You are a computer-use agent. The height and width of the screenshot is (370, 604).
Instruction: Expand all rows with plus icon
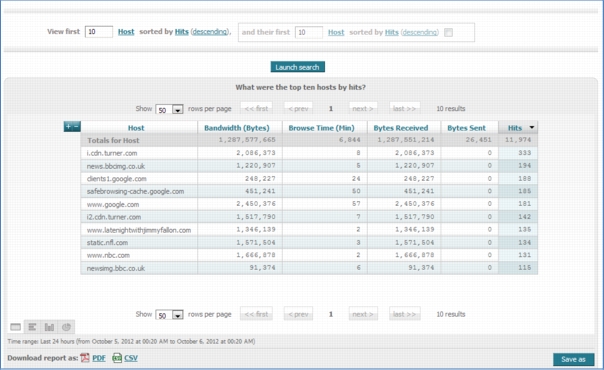(68, 126)
